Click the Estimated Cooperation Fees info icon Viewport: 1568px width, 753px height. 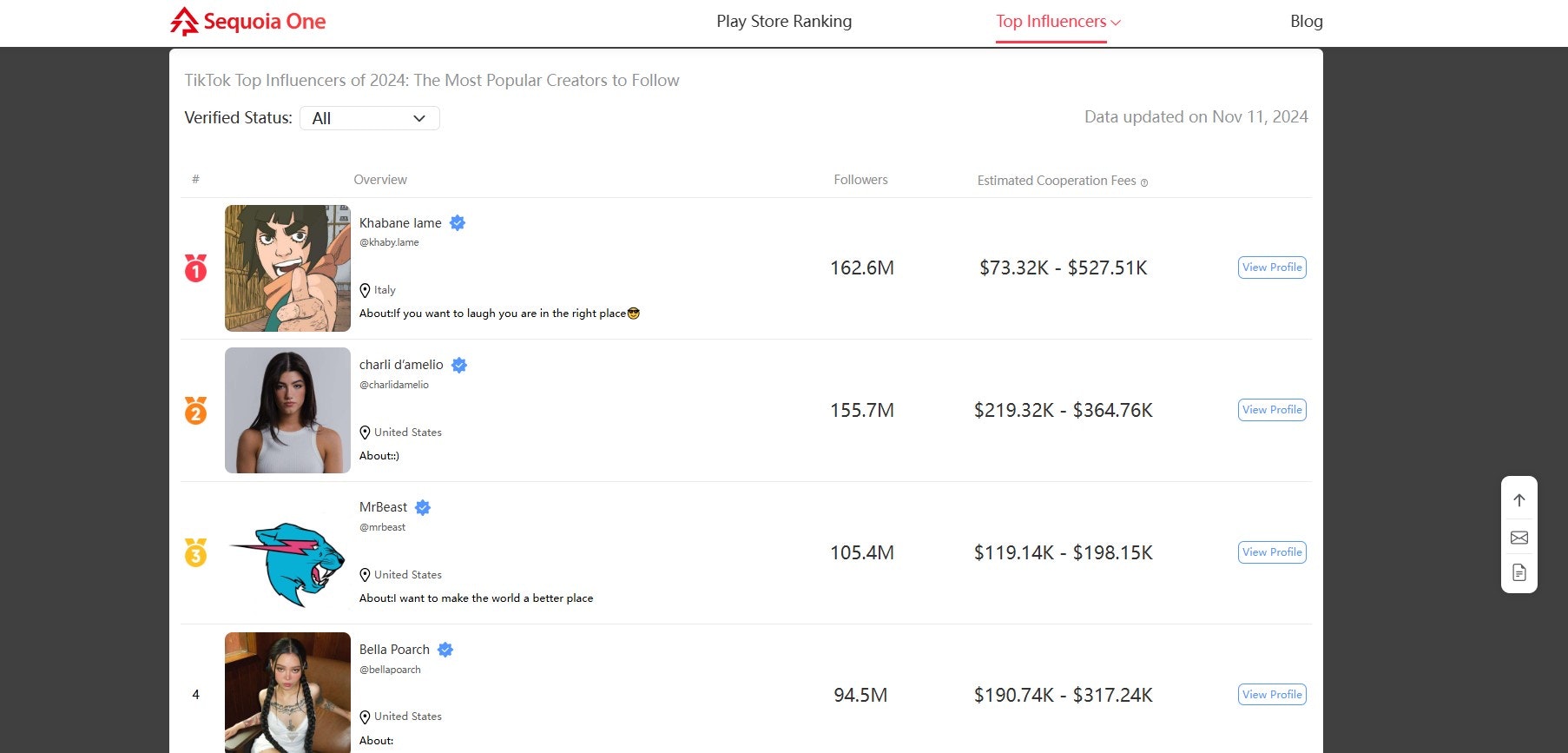tap(1144, 182)
